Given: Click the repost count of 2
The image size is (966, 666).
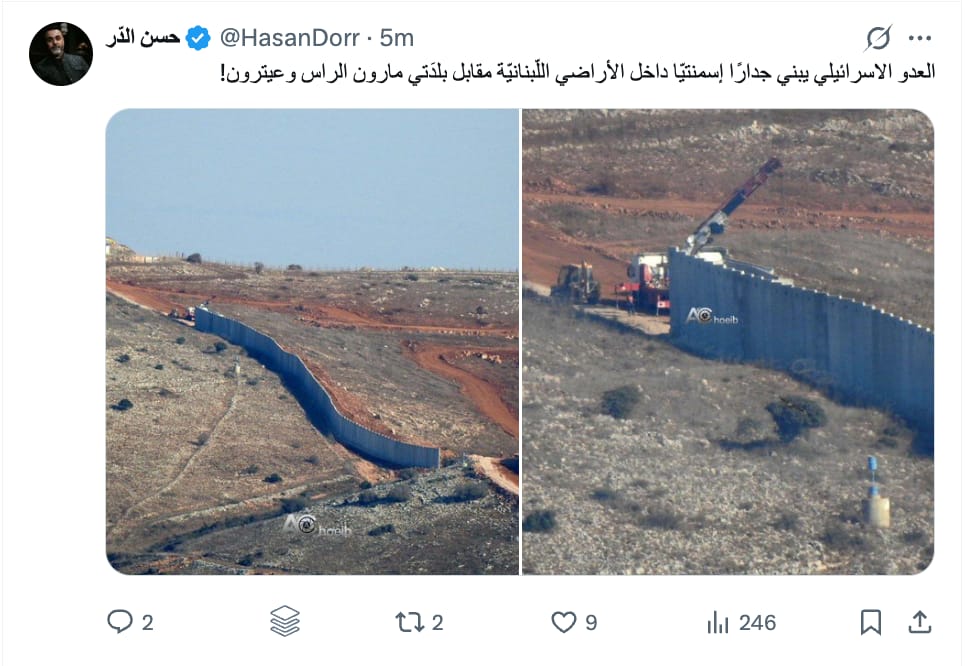Looking at the screenshot, I should coord(437,623).
